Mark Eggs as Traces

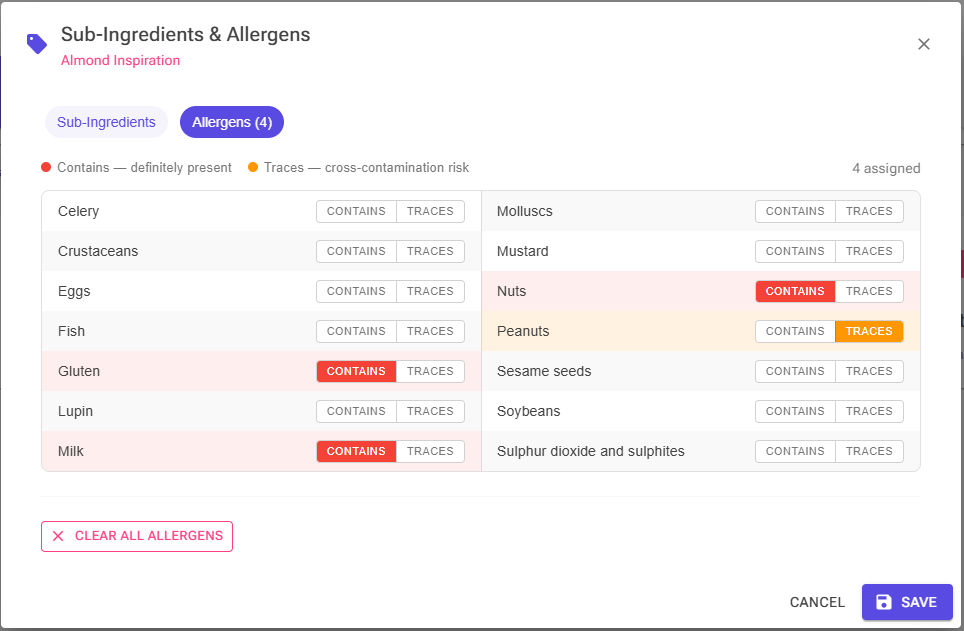(430, 292)
